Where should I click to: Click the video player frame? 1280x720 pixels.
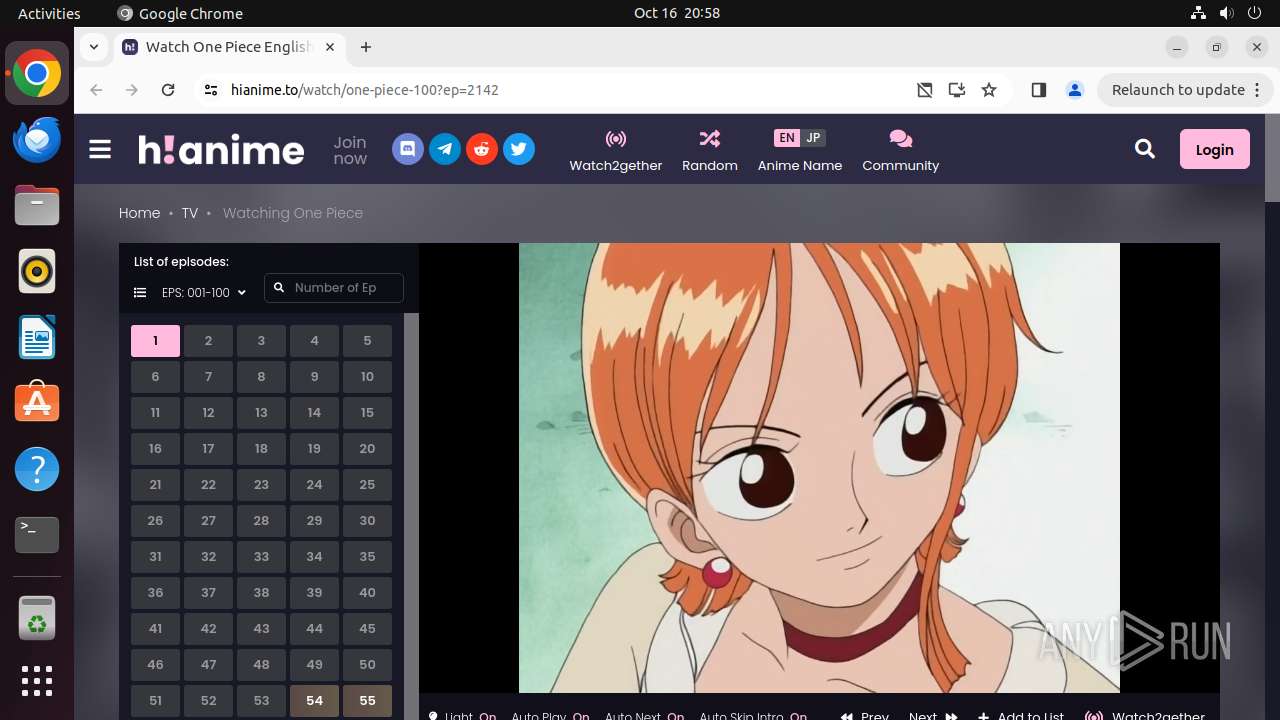(x=819, y=468)
